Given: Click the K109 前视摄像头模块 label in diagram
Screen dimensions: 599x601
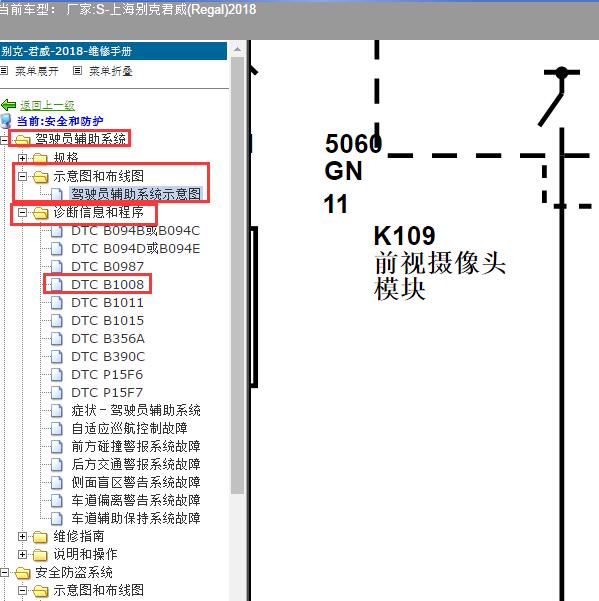Looking at the screenshot, I should 439,262.
